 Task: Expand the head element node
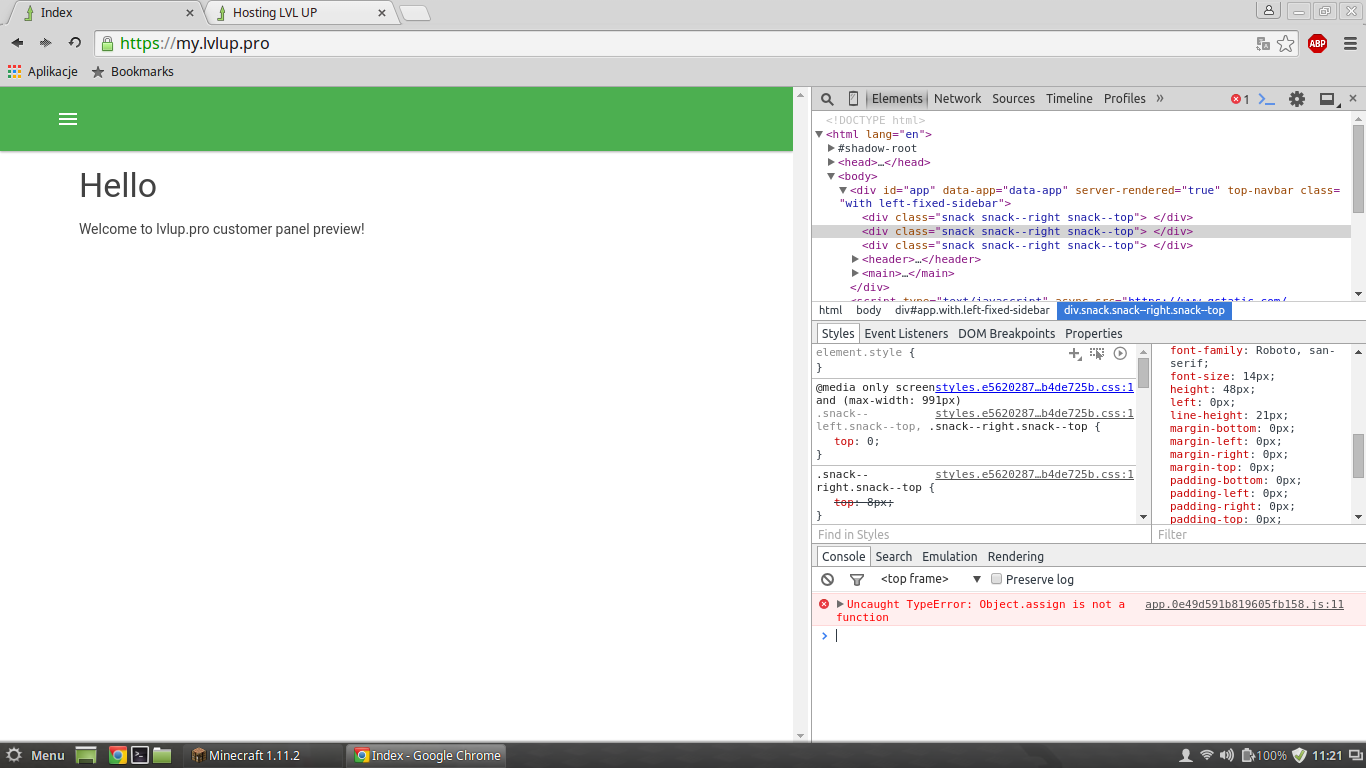pos(831,162)
